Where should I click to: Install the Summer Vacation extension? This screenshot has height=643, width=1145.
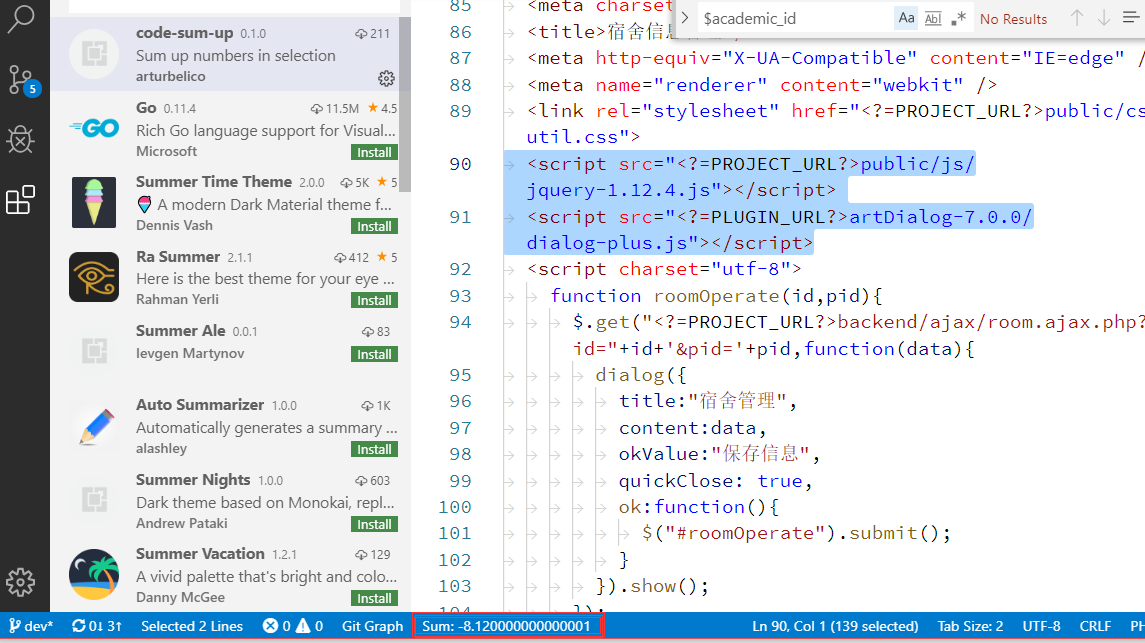375,598
